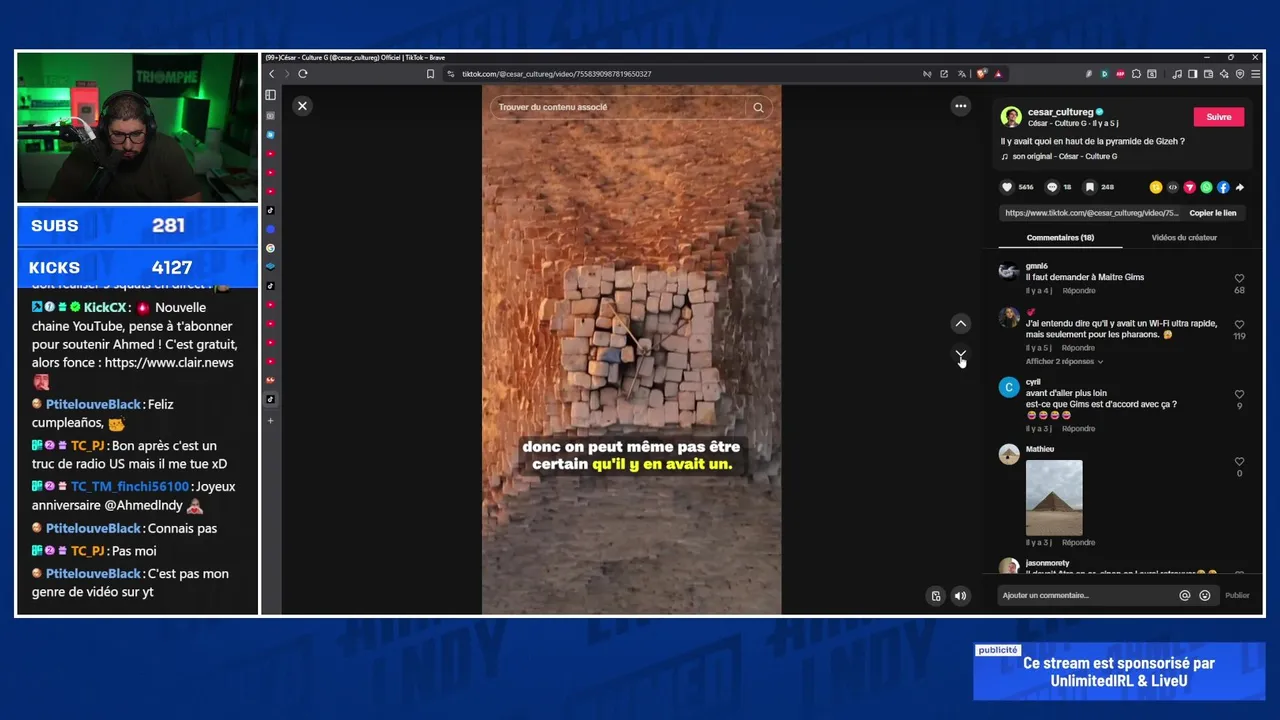Open the Brave VPN shield icon
Image resolution: width=1280 pixels, height=720 pixels.
click(x=1240, y=74)
